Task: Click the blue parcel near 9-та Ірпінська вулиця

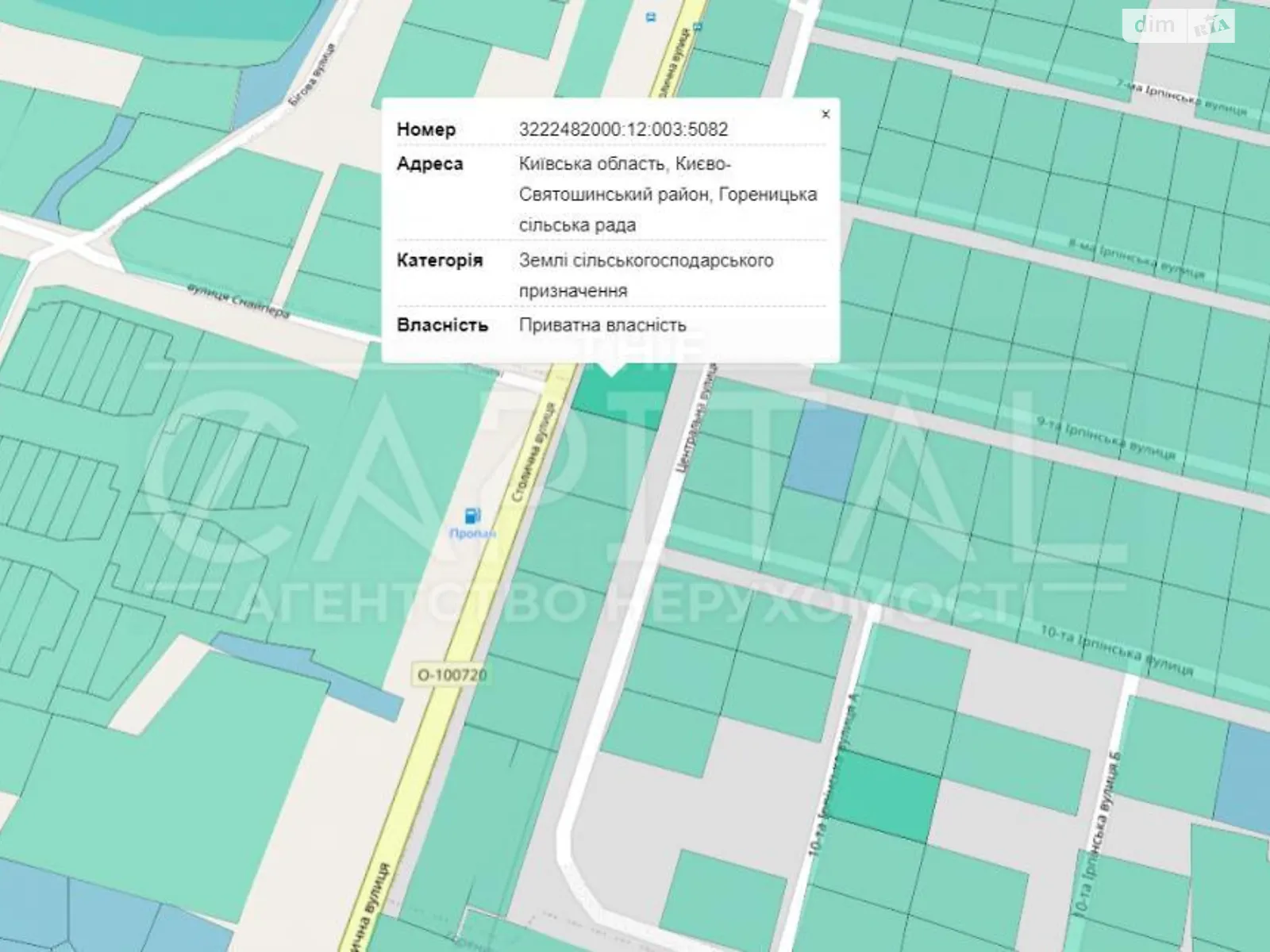Action: coord(825,450)
